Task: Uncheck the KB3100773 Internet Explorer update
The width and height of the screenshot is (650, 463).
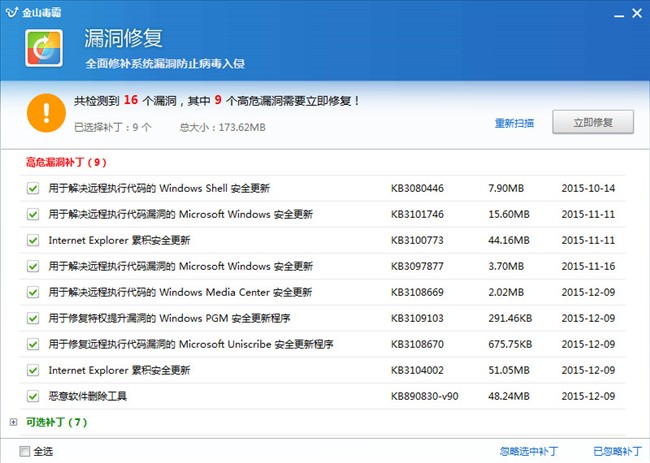Action: click(32, 240)
